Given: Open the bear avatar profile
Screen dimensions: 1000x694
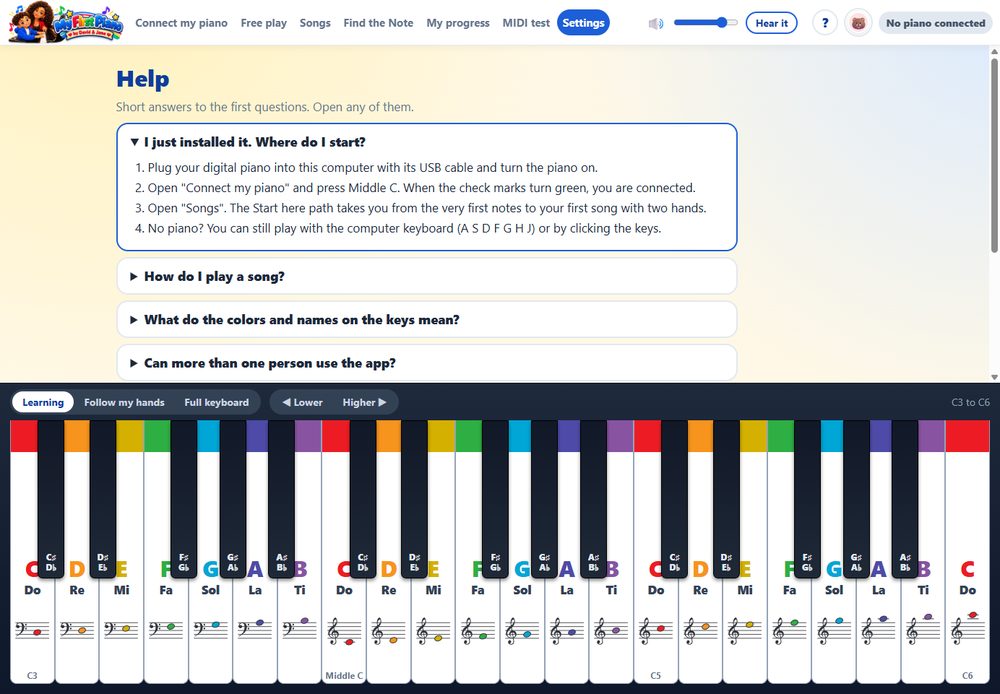Looking at the screenshot, I should point(858,23).
